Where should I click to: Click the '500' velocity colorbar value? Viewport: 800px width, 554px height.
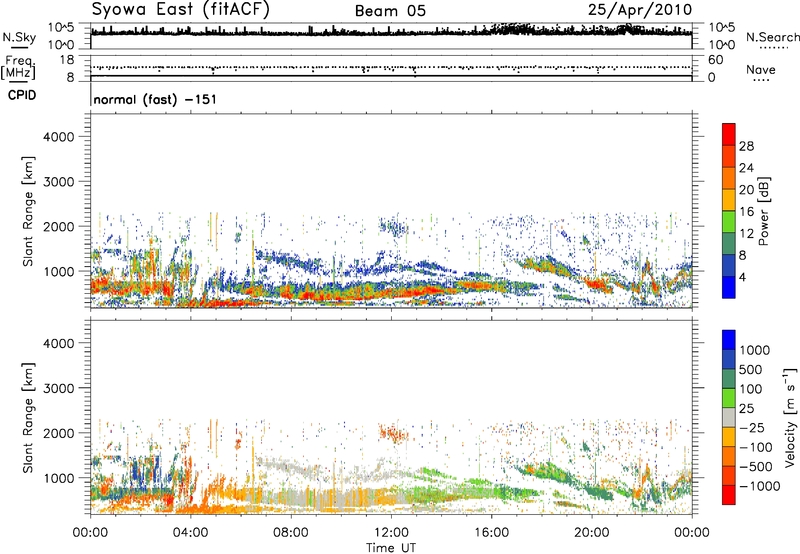[x=751, y=370]
